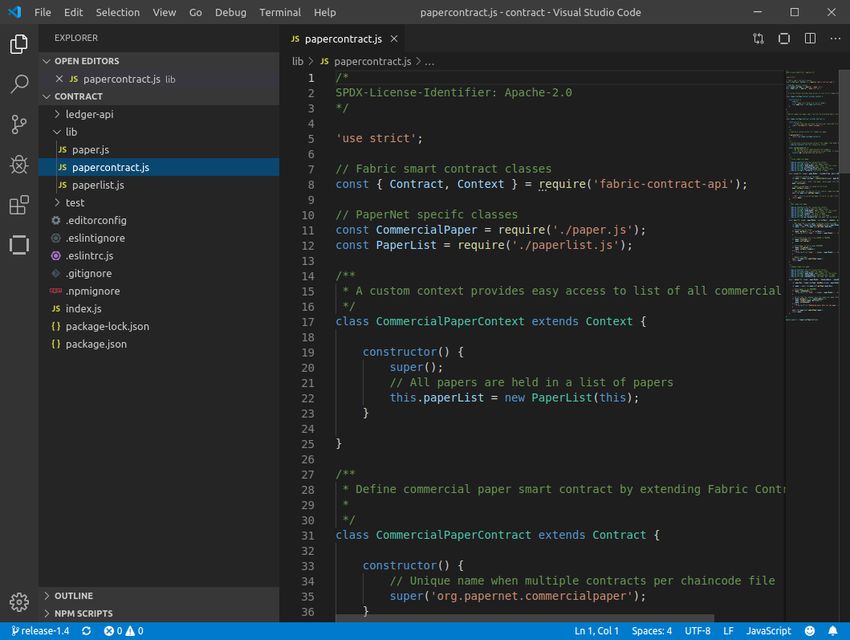850x640 pixels.
Task: Select the papercontract.js editor tab
Action: pos(343,39)
